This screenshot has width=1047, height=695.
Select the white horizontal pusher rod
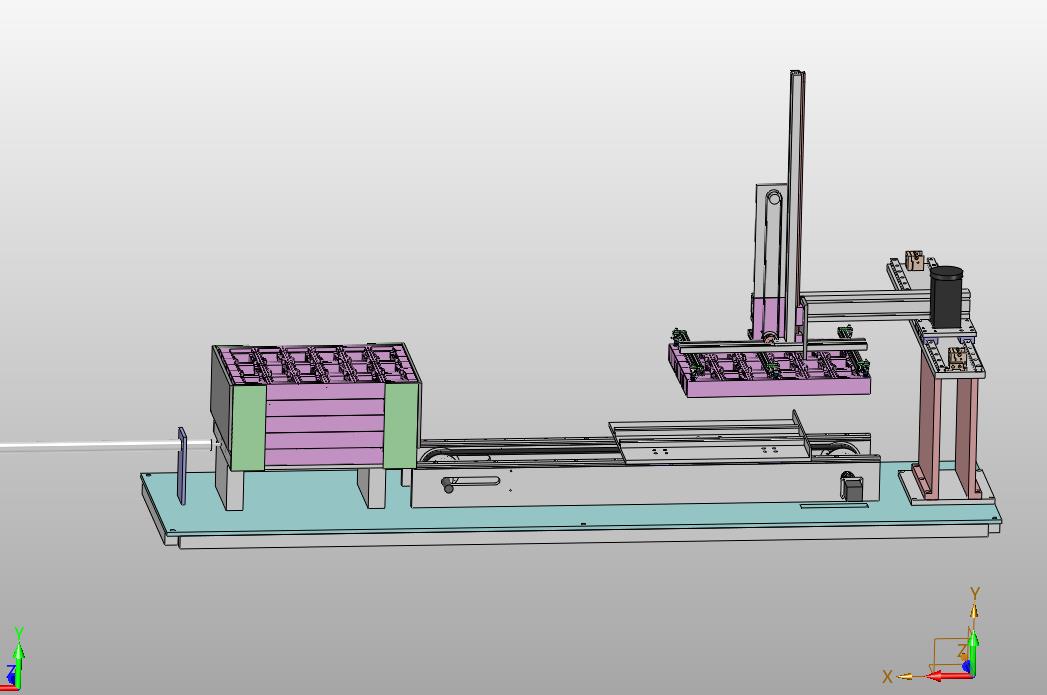107,445
